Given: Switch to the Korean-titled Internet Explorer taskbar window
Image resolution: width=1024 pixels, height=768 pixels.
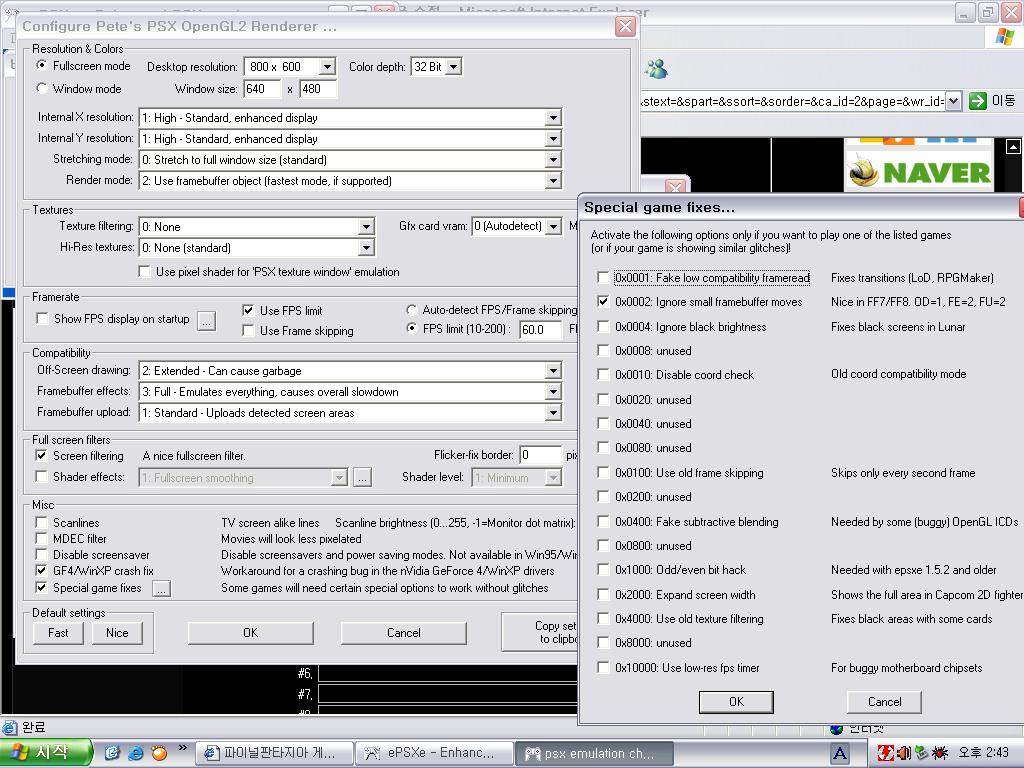Looking at the screenshot, I should click(274, 753).
